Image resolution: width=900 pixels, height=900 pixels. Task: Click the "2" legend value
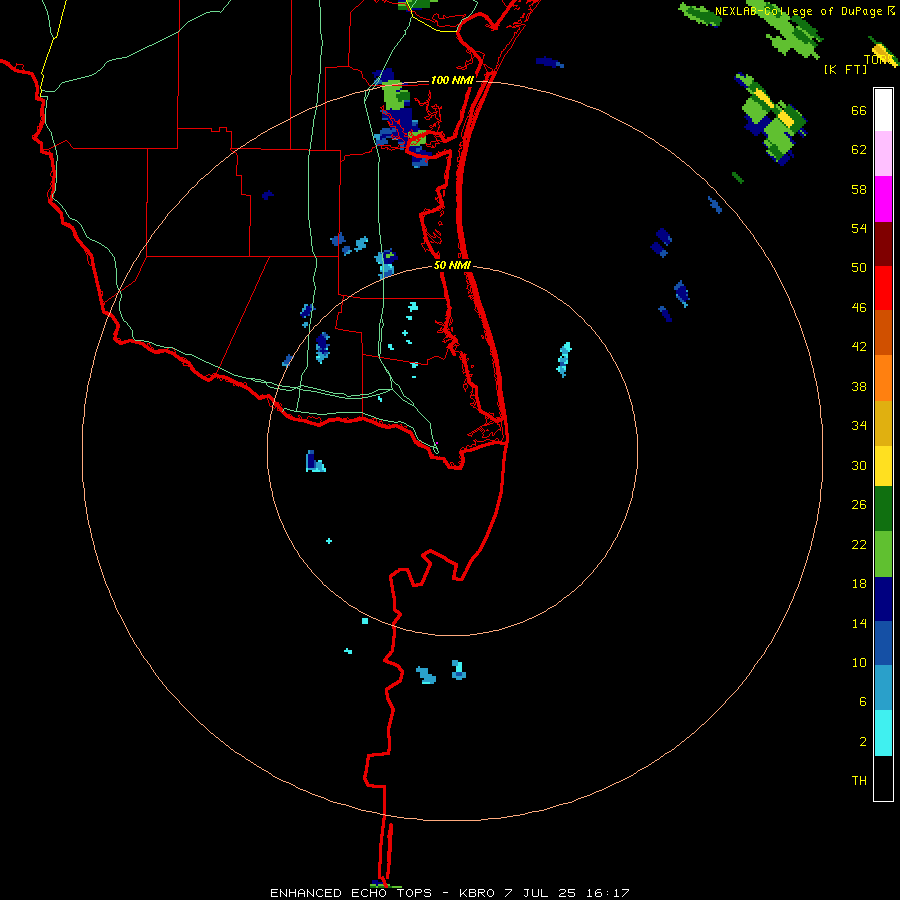(x=863, y=742)
